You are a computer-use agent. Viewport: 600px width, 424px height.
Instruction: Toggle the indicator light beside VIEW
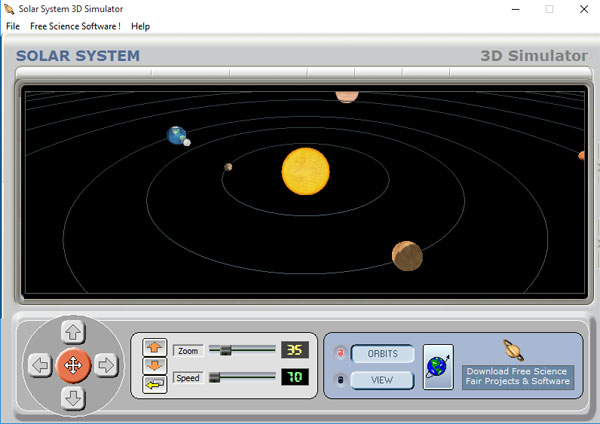click(x=339, y=380)
